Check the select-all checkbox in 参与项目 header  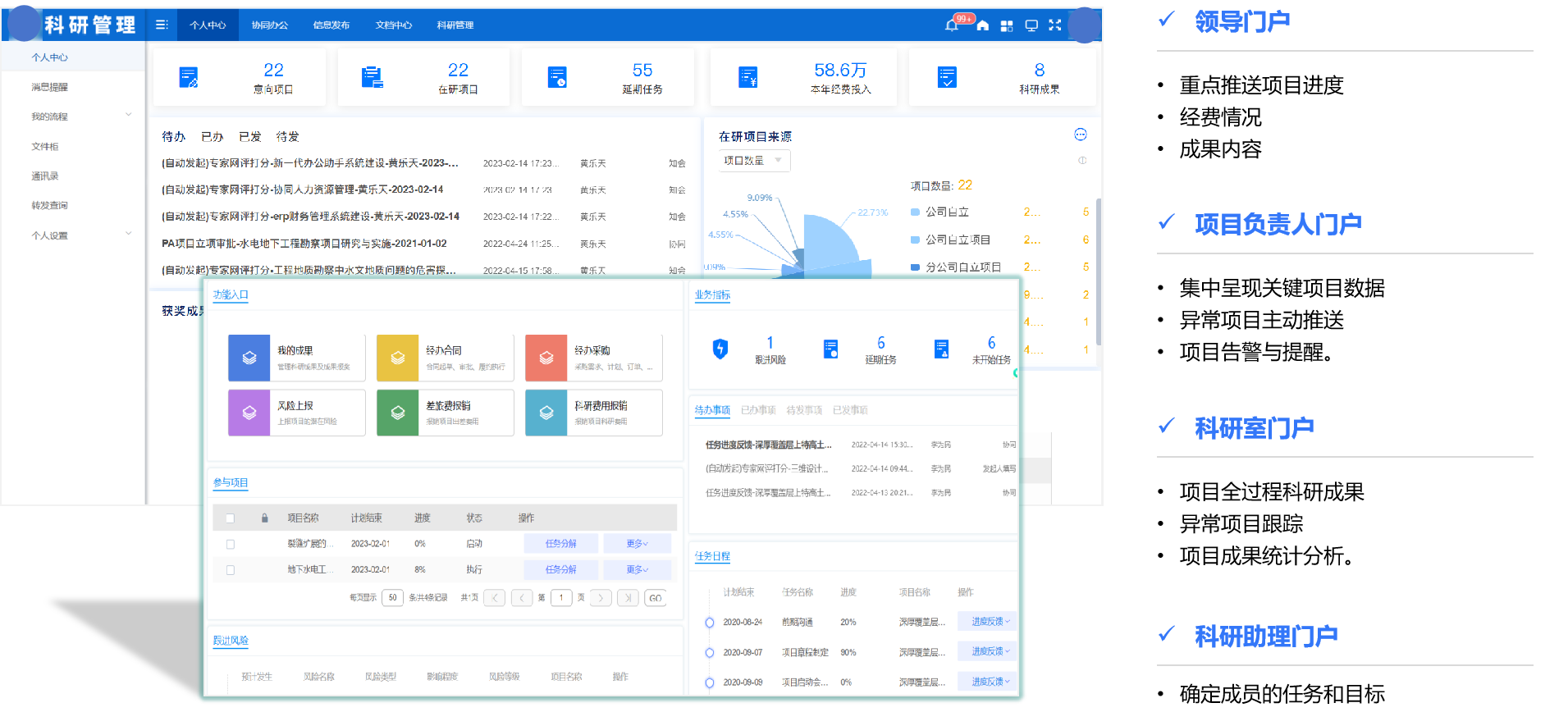tap(230, 518)
